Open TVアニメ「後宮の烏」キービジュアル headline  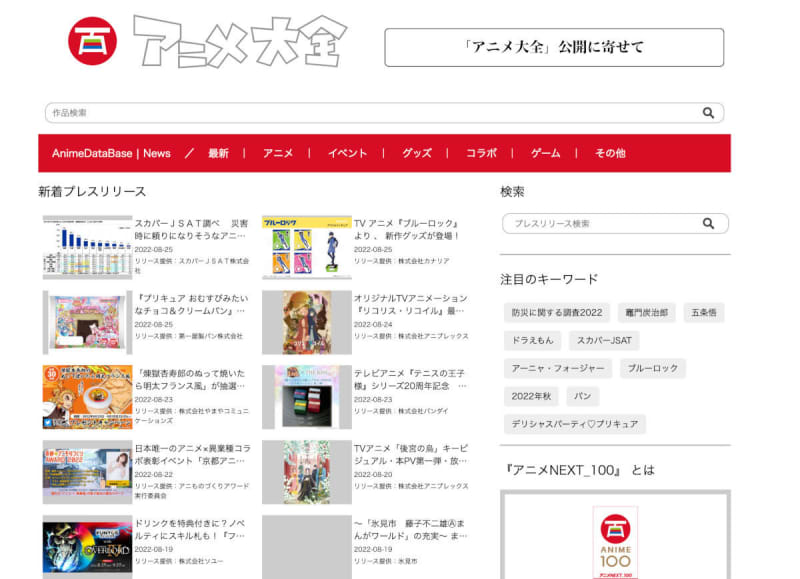tap(411, 455)
